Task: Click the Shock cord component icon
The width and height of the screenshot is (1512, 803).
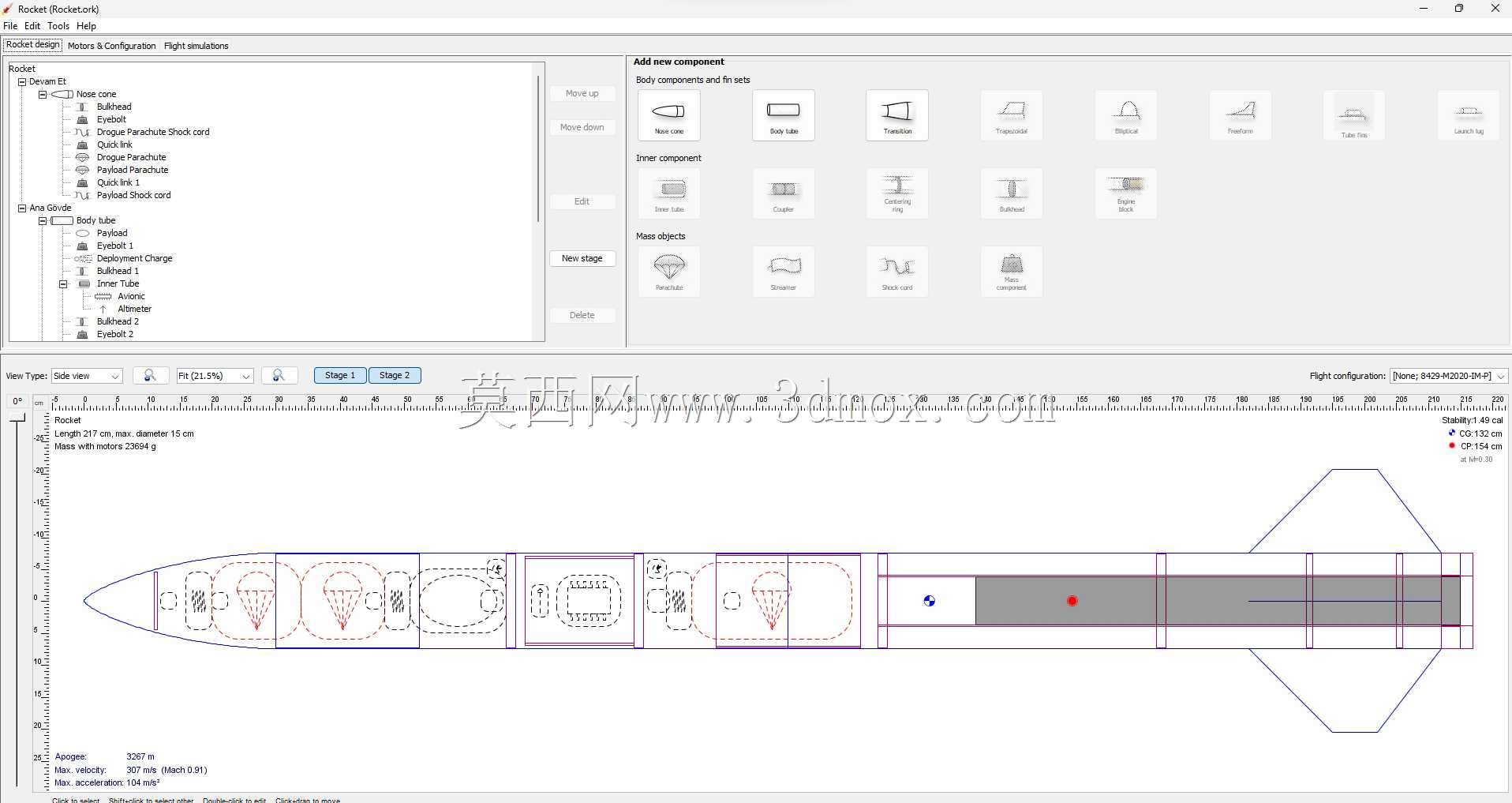Action: point(897,272)
